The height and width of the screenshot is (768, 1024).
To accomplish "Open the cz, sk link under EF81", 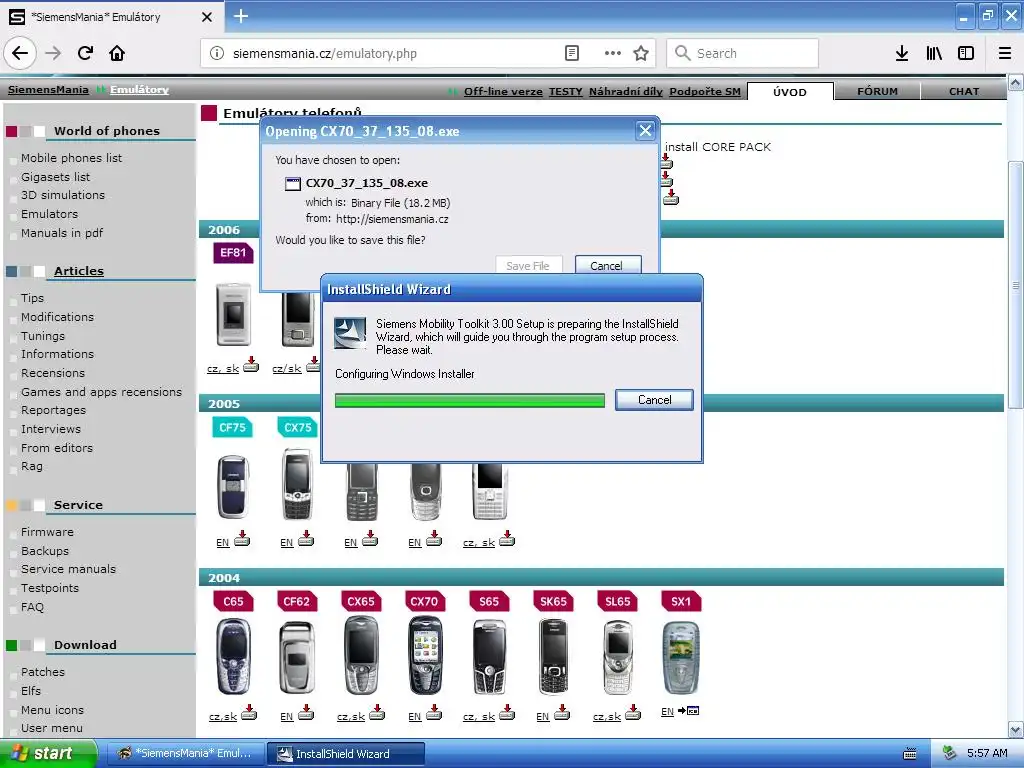I will tap(223, 368).
